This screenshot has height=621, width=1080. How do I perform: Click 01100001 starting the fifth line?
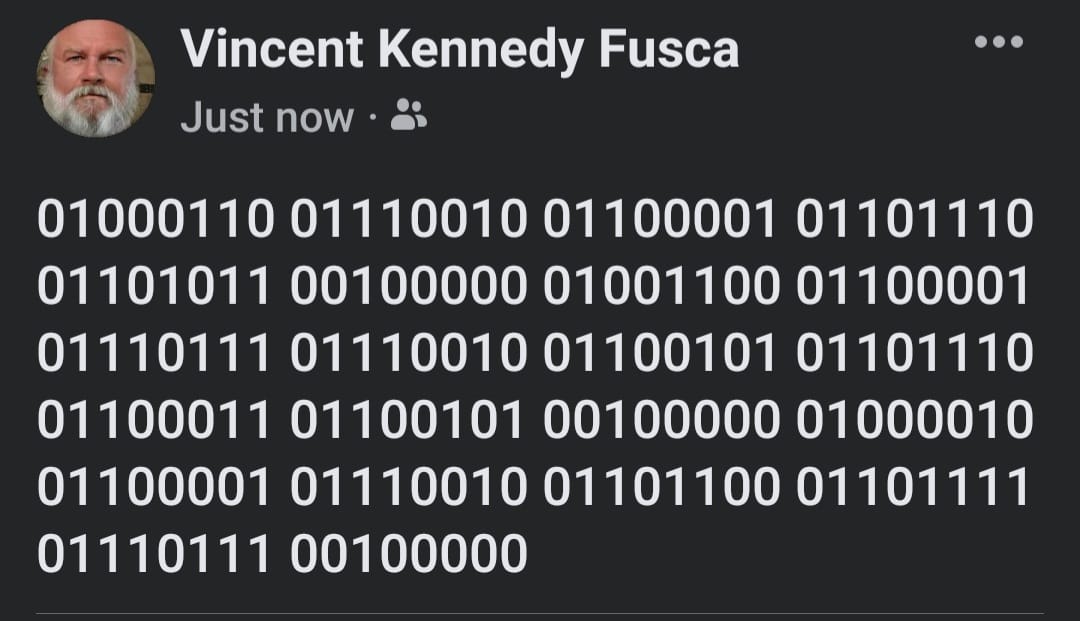click(155, 487)
